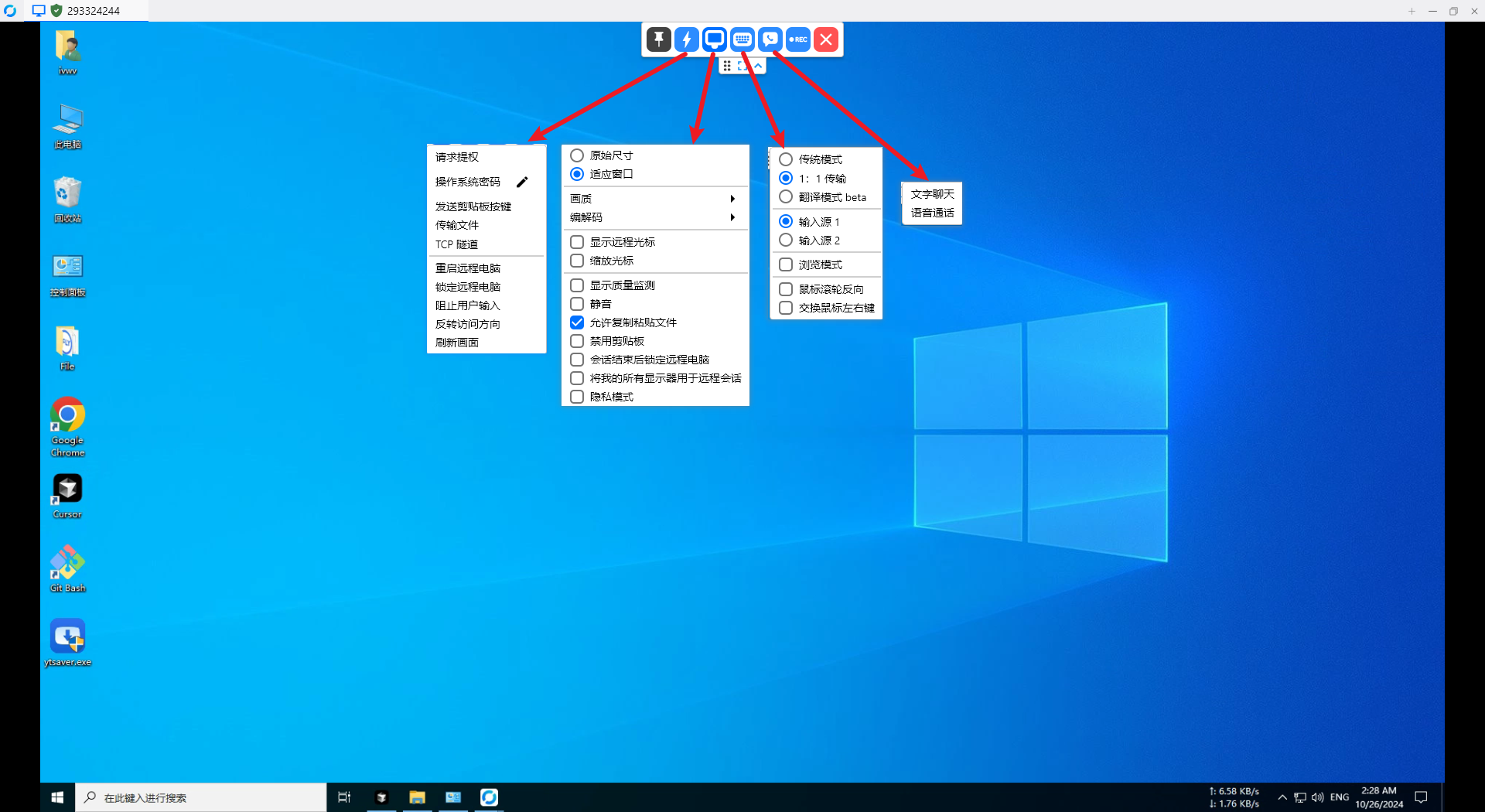Choose 传输文件 from the actions menu
1485x812 pixels.
click(457, 226)
